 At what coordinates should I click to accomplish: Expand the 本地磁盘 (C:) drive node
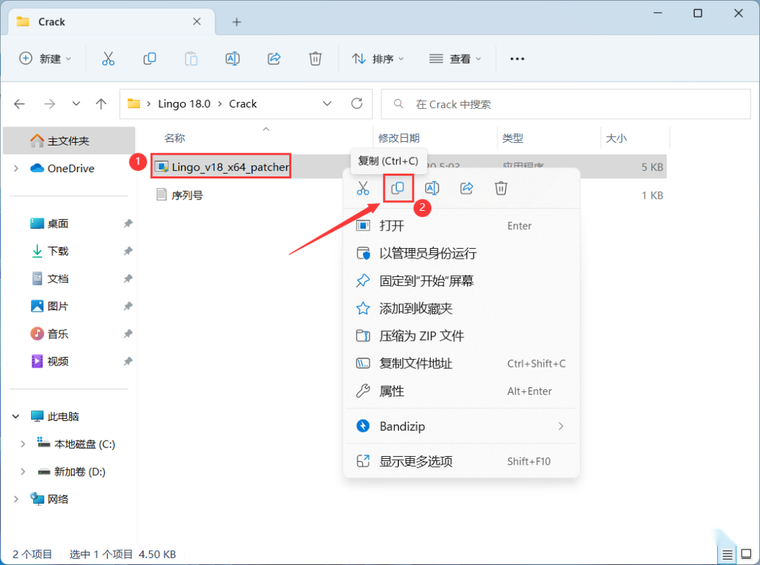(x=22, y=444)
